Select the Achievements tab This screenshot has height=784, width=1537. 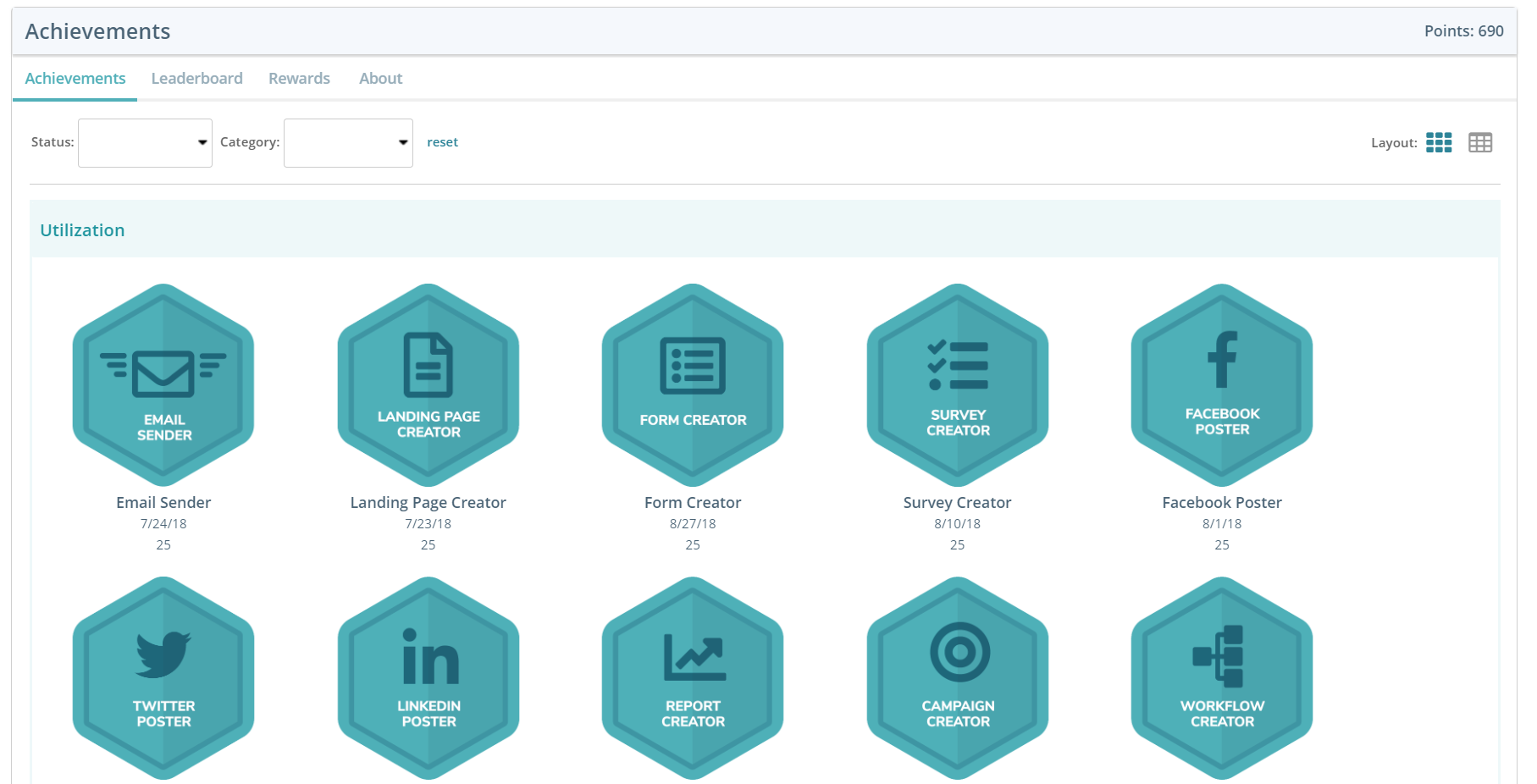75,79
